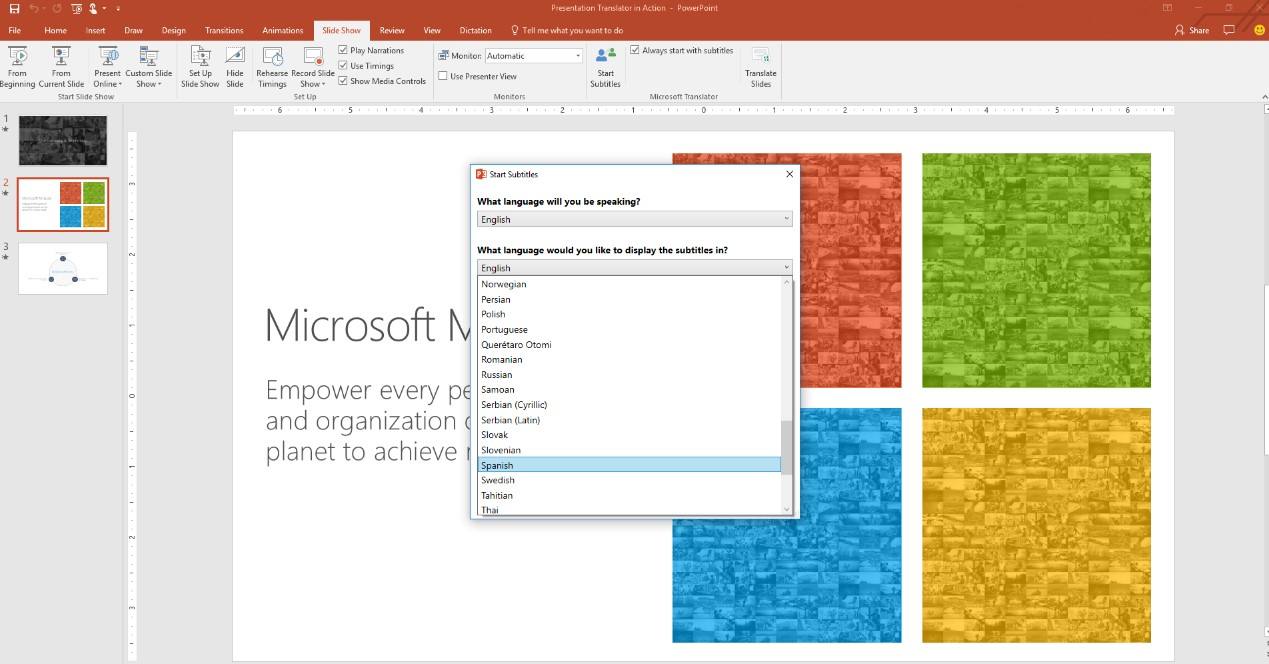Click the Start Subtitles icon
The width and height of the screenshot is (1269, 664).
click(604, 66)
